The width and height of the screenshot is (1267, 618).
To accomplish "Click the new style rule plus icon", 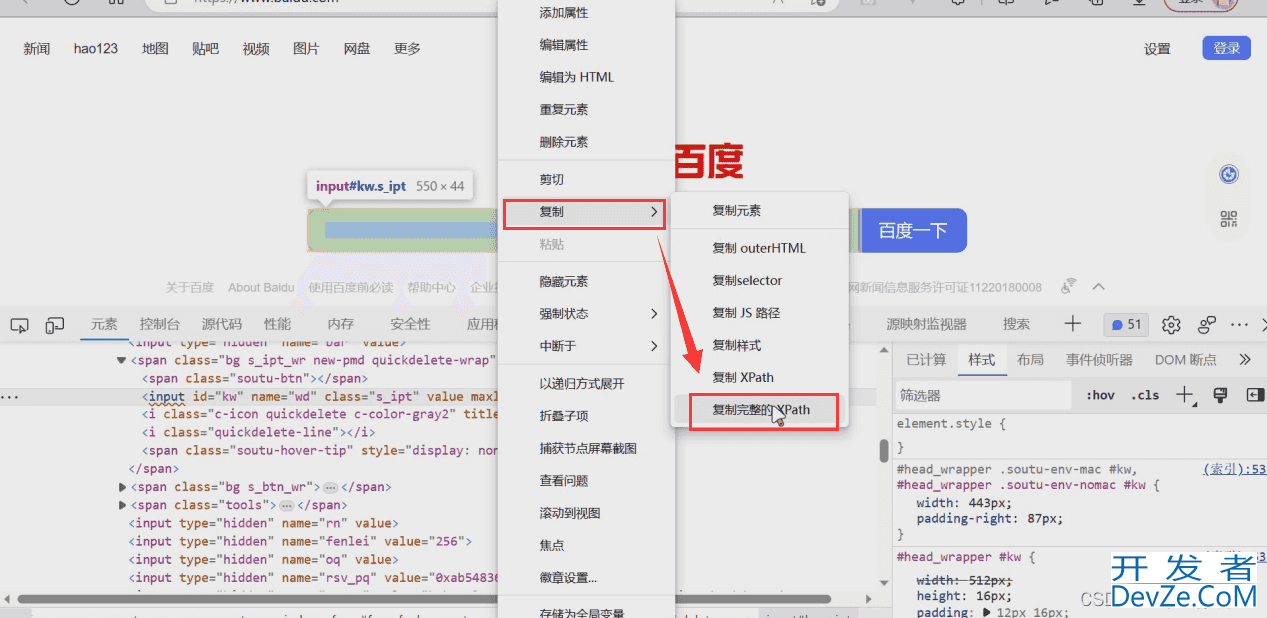I will [x=1185, y=395].
